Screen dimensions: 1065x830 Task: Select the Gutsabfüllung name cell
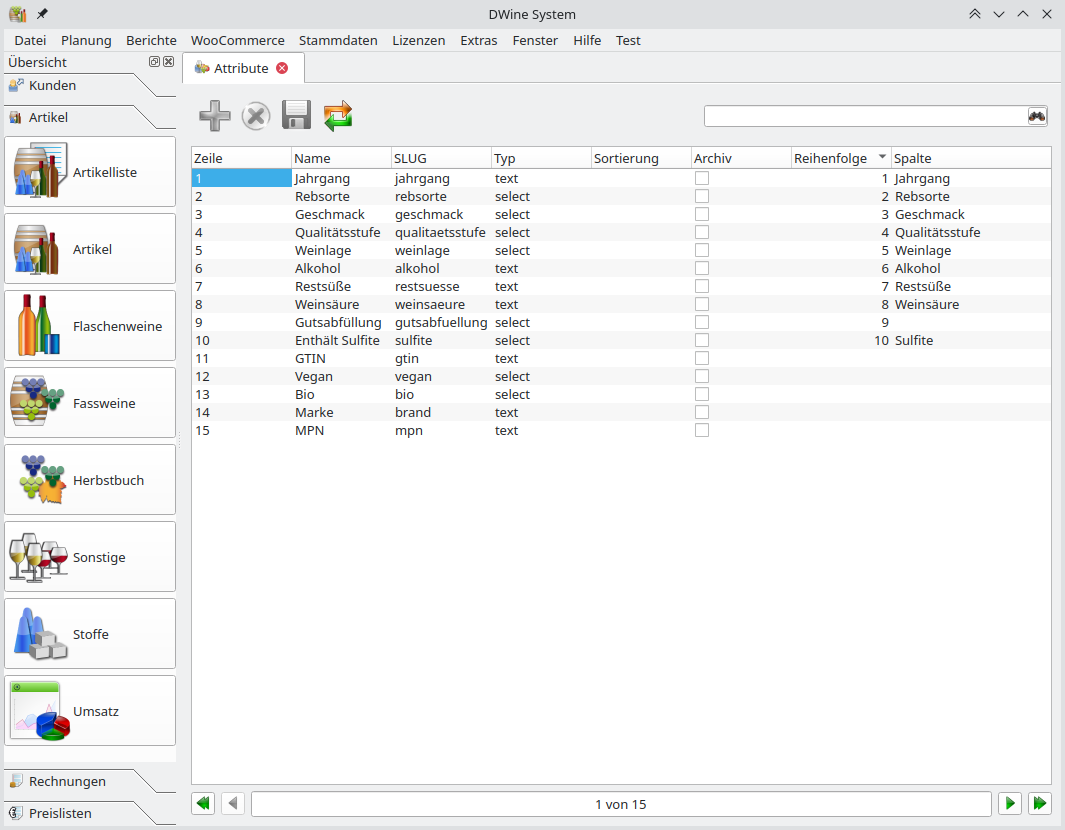(341, 323)
